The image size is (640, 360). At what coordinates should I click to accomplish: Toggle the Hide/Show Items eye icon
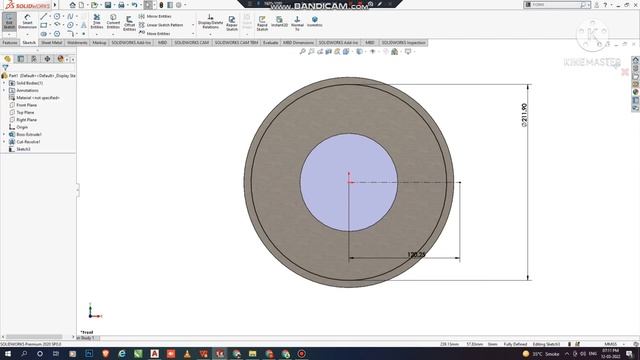372,51
